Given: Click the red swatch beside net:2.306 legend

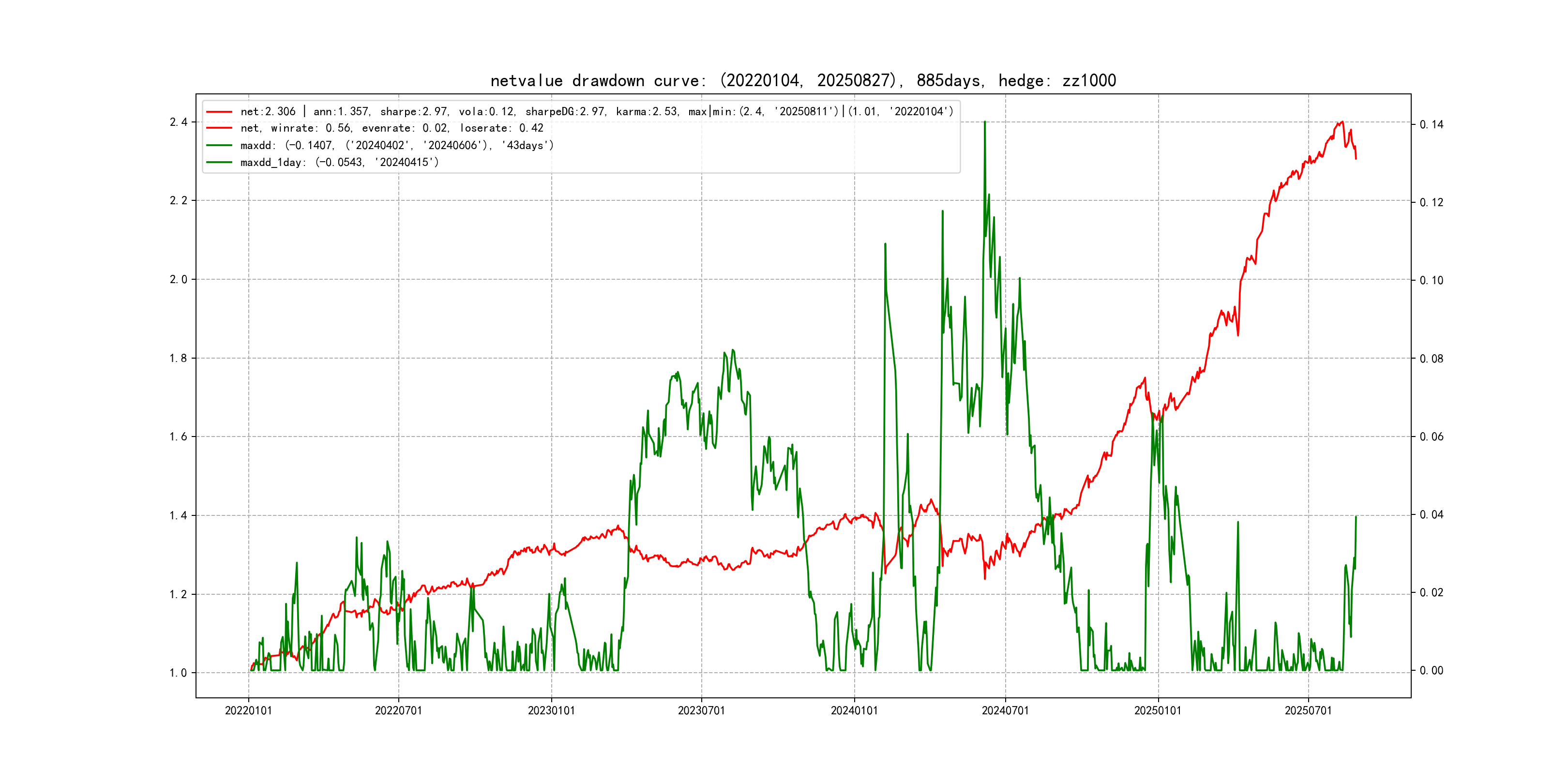Looking at the screenshot, I should coord(219,111).
